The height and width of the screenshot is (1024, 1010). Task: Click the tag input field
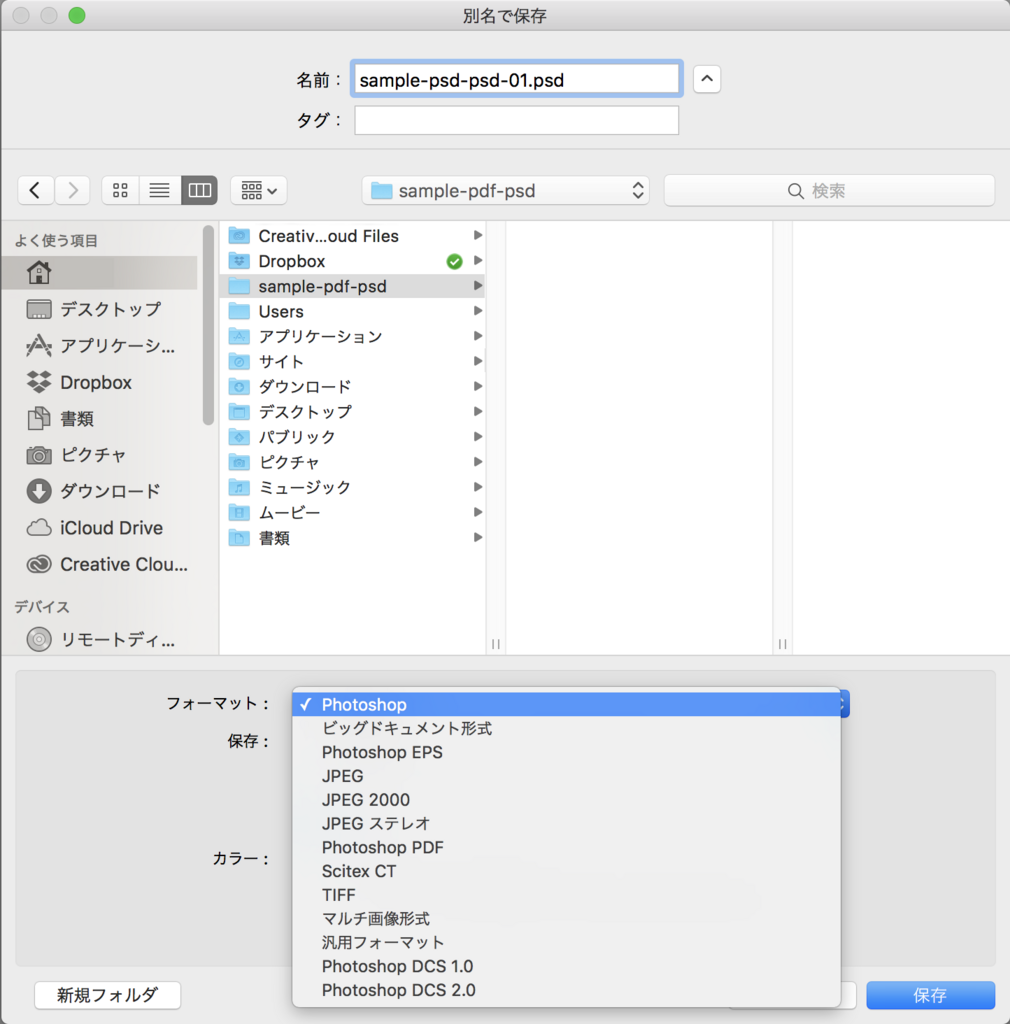coord(516,120)
